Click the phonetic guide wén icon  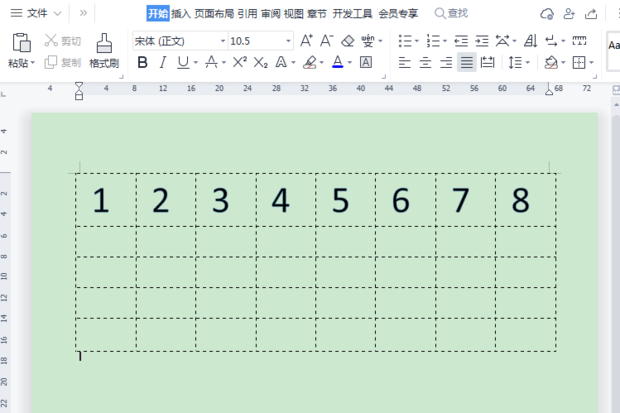[x=368, y=41]
